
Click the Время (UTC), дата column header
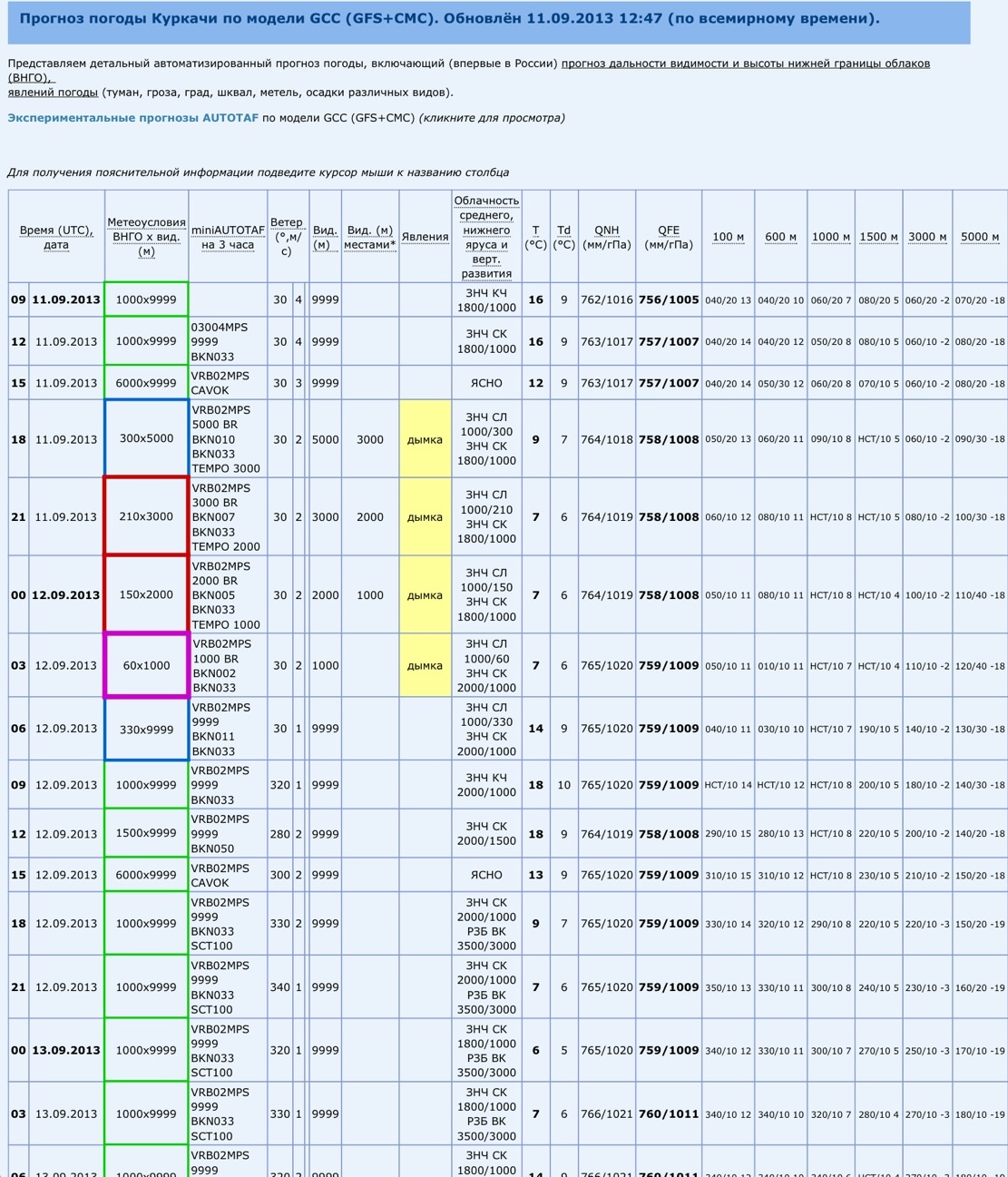[56, 237]
